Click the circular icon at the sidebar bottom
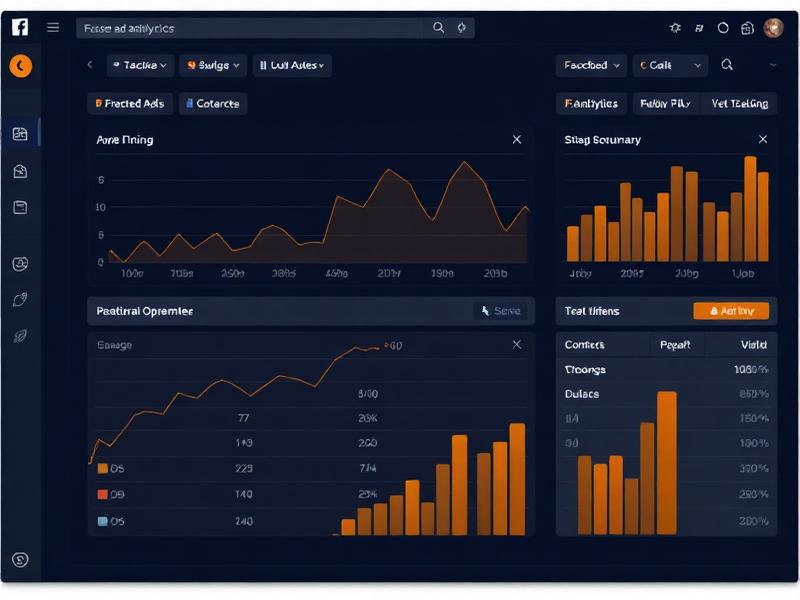The height and width of the screenshot is (600, 800). (x=20, y=560)
